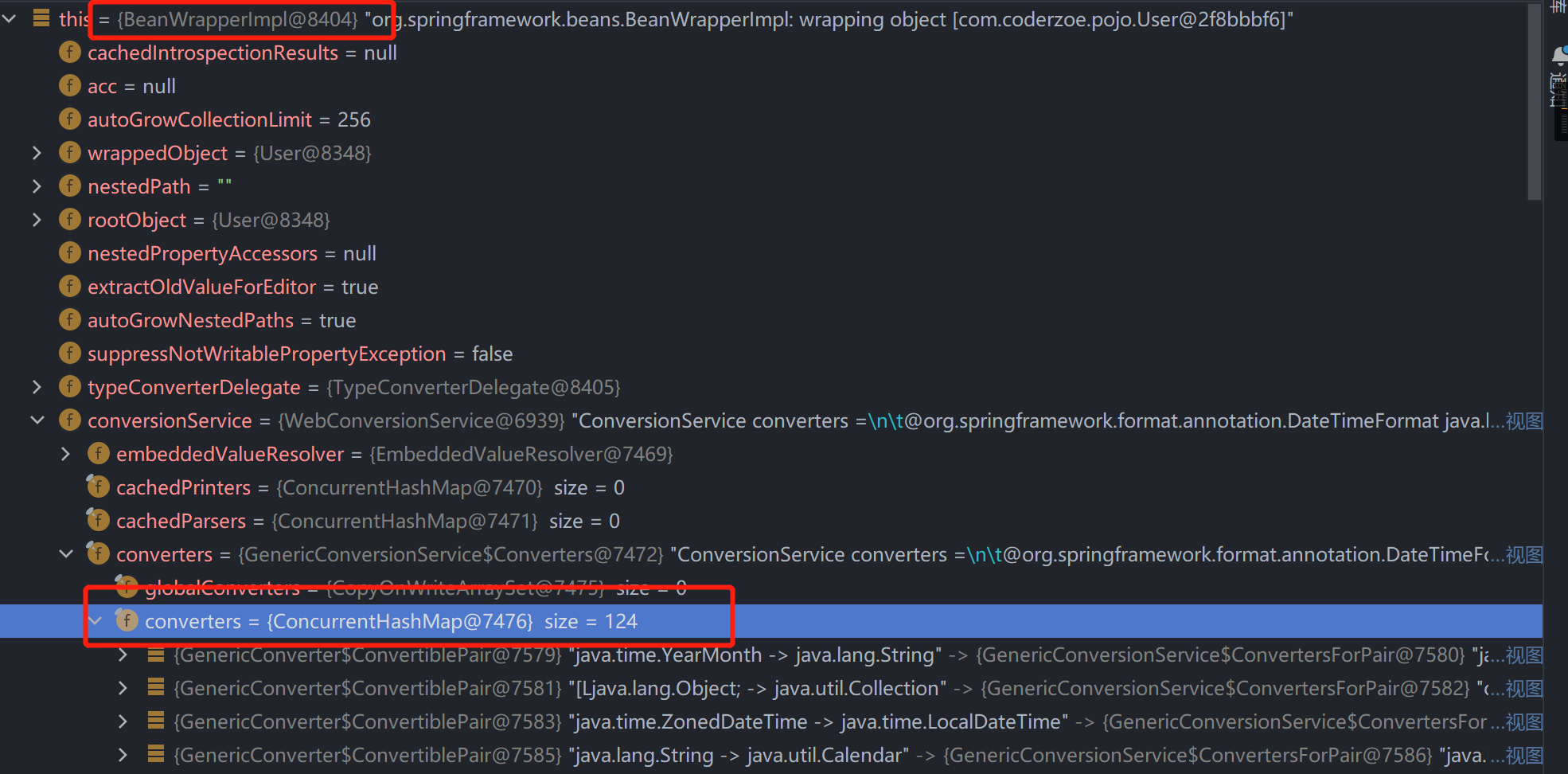Open the view link on GenericConversionService$Converters row
1568x774 pixels.
[x=1524, y=554]
